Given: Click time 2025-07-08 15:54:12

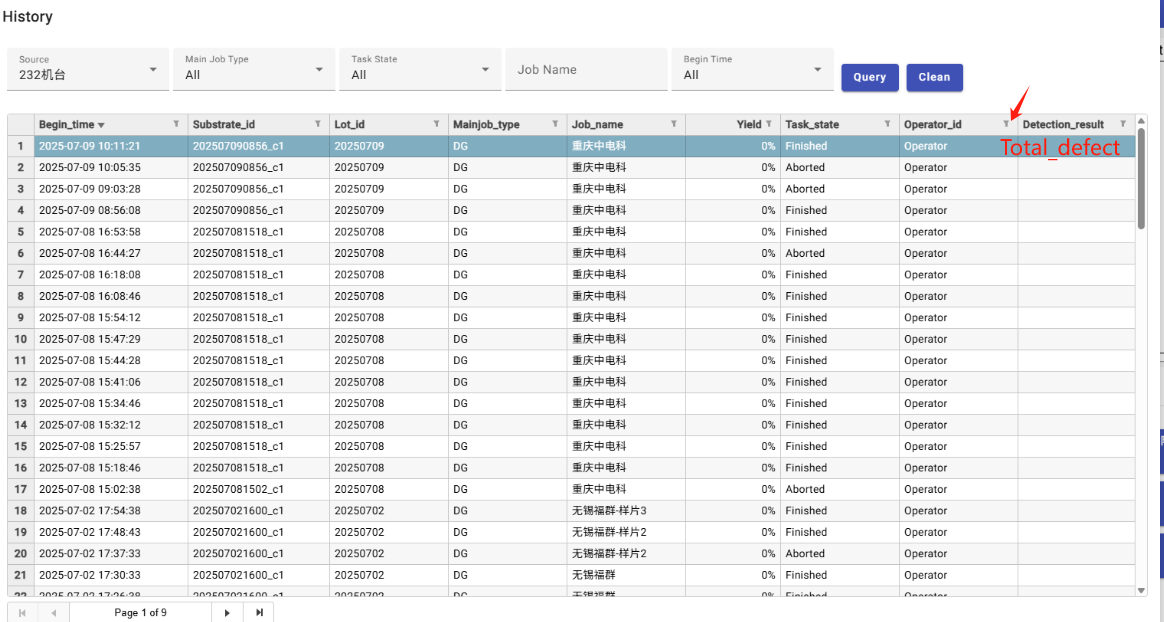Looking at the screenshot, I should pyautogui.click(x=90, y=318).
